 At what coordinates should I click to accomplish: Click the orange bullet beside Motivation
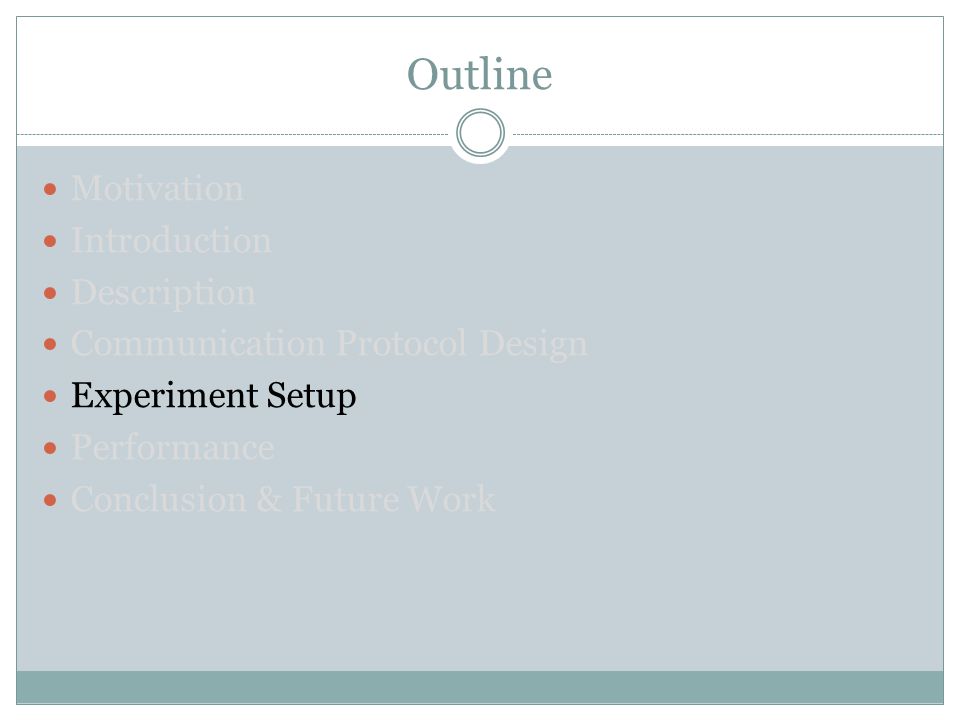[x=50, y=189]
